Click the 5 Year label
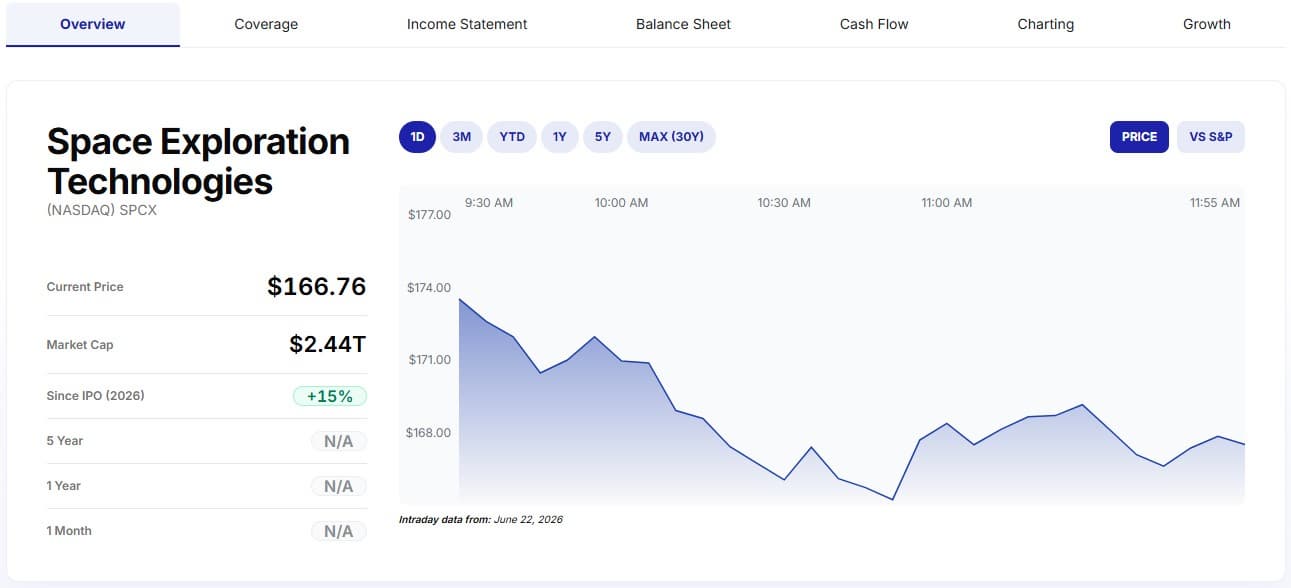 tap(65, 441)
